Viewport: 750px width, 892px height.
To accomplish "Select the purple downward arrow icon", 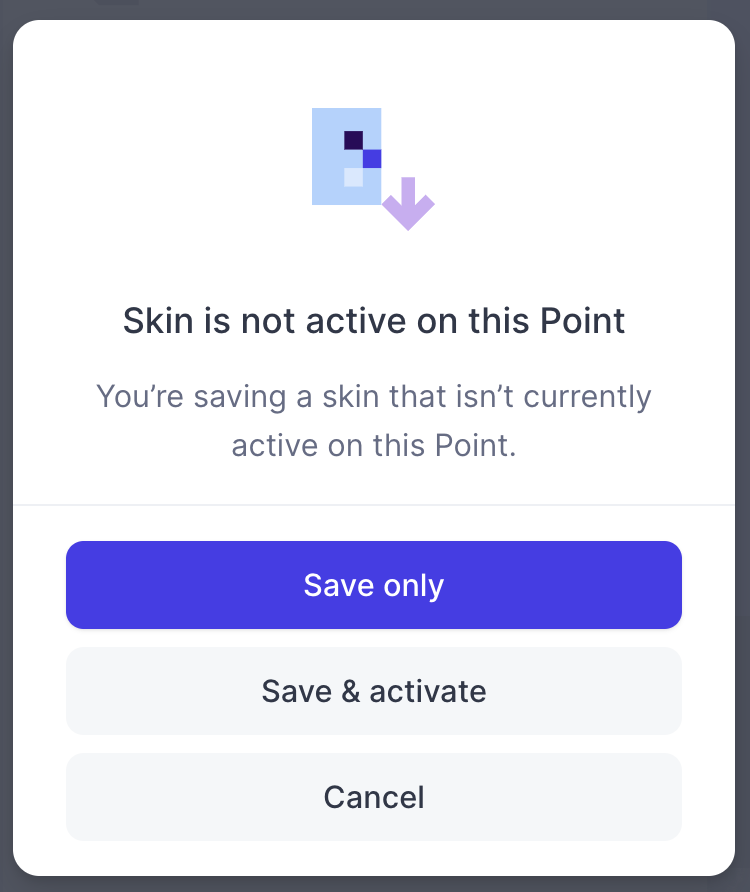I will pos(407,205).
